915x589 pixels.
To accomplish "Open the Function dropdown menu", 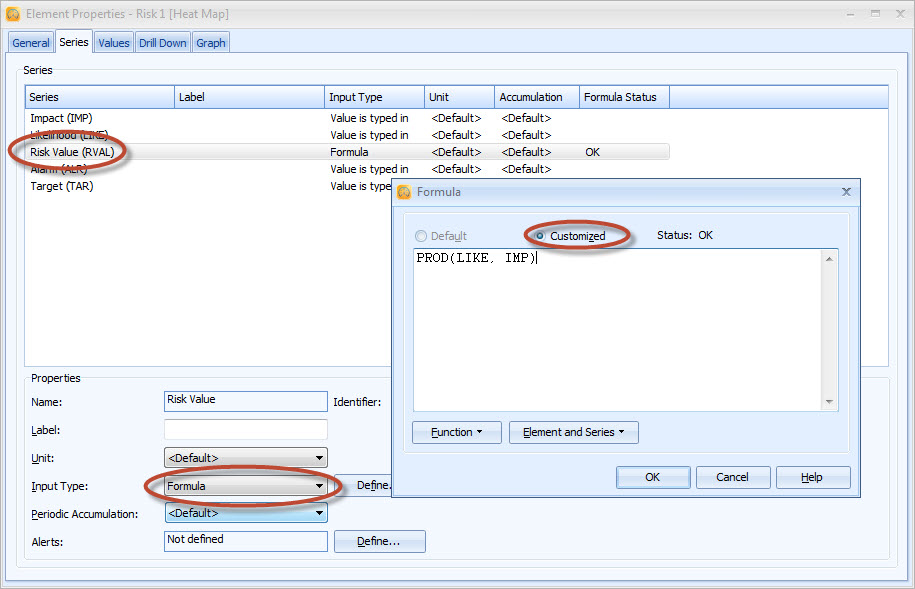I will pos(457,432).
